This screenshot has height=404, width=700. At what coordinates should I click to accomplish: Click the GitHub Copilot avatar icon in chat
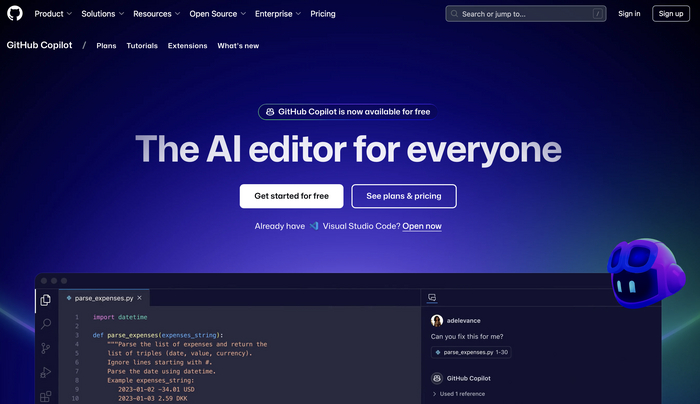pyautogui.click(x=437, y=378)
